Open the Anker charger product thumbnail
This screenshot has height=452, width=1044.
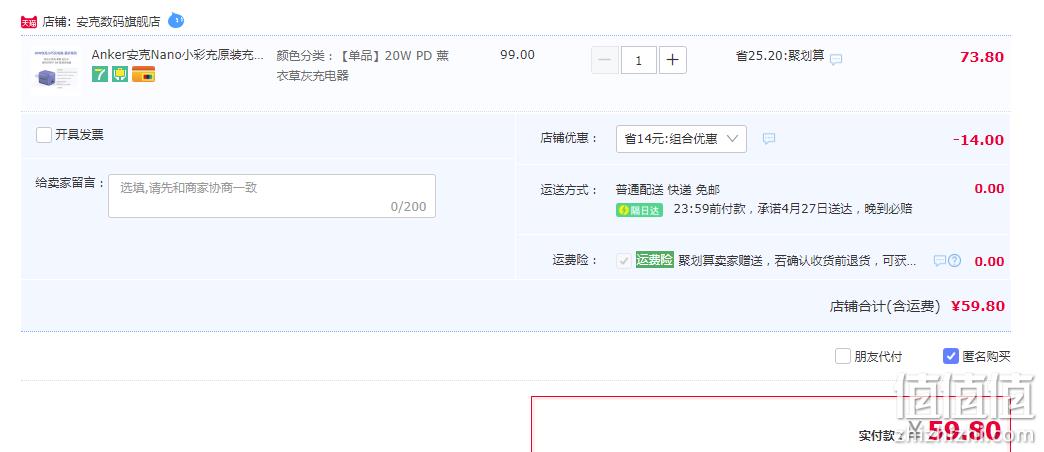tap(57, 70)
